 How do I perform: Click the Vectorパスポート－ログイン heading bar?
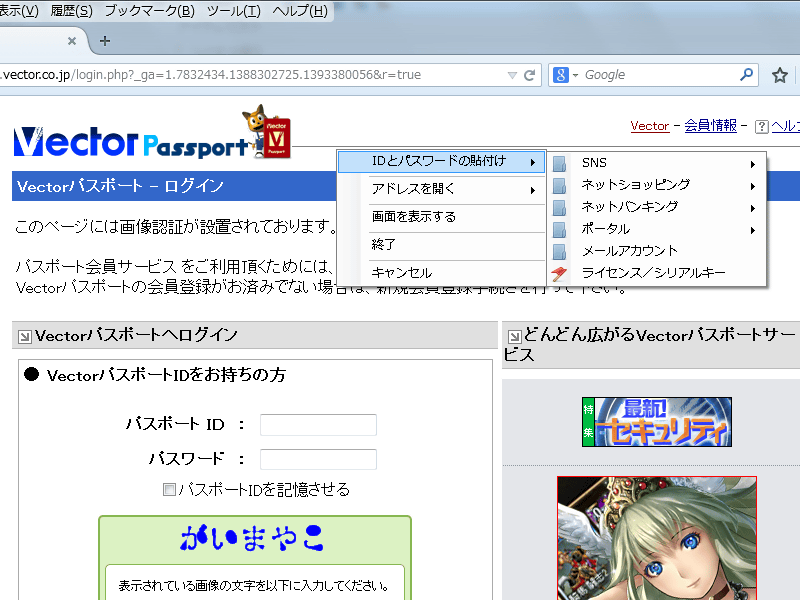173,186
